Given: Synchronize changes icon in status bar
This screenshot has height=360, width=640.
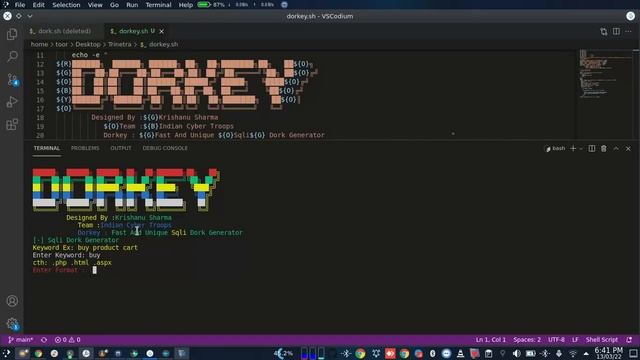Looking at the screenshot, I should coord(44,340).
